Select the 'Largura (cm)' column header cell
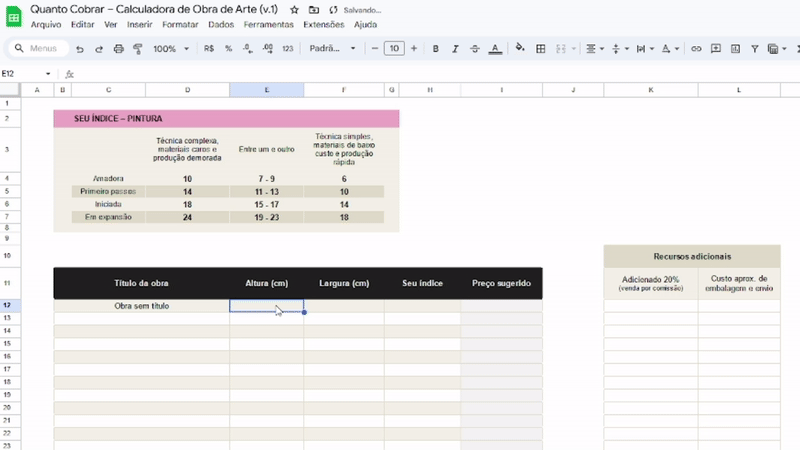 344,283
